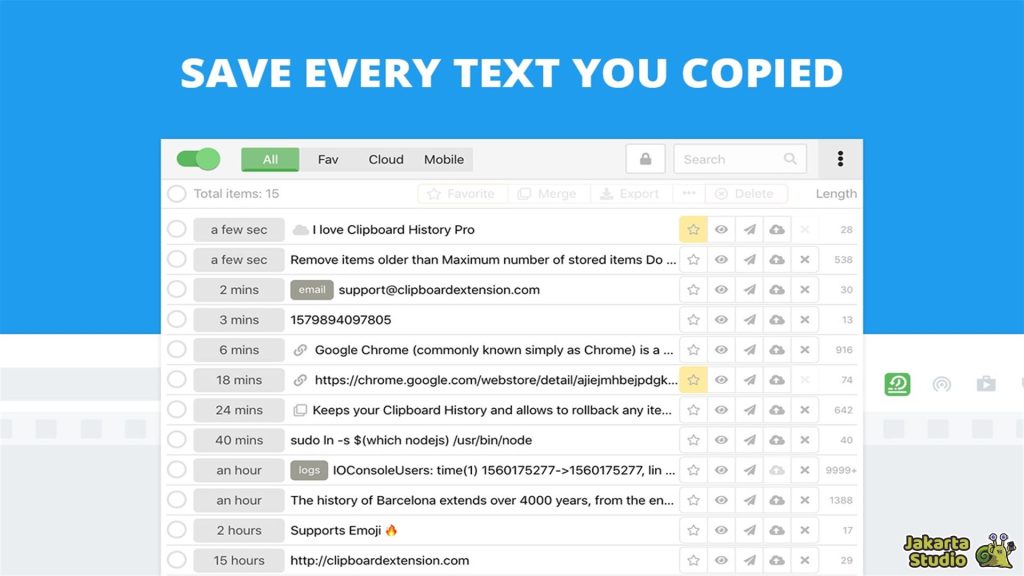
Task: Upload the 1579894097805 item to cloud
Action: point(777,320)
